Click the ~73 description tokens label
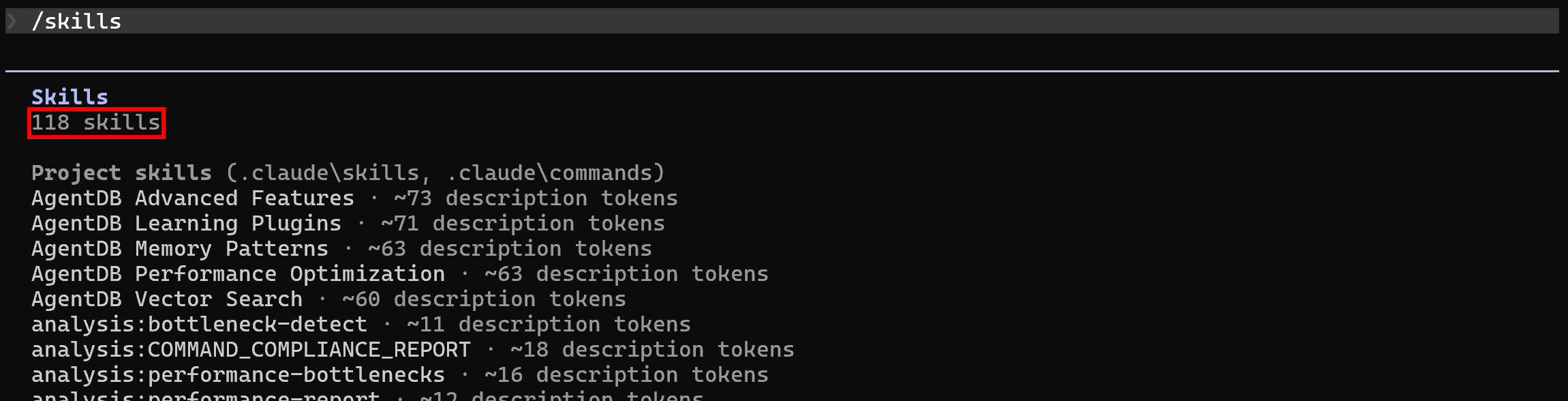 point(536,198)
